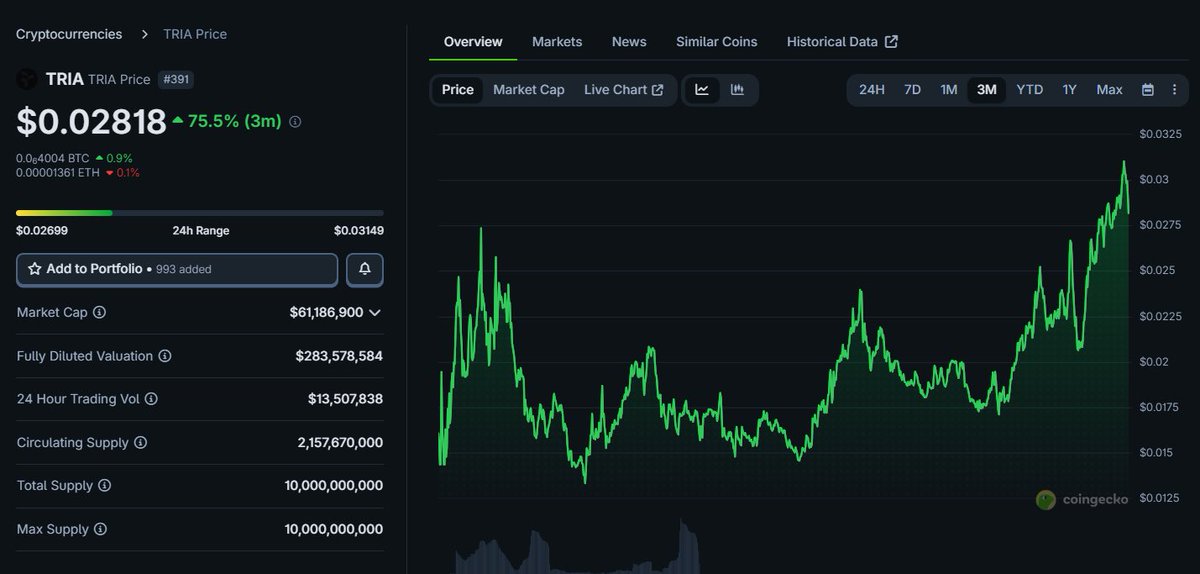Click the $13,507,838 trading volume value
1200x574 pixels.
point(345,399)
